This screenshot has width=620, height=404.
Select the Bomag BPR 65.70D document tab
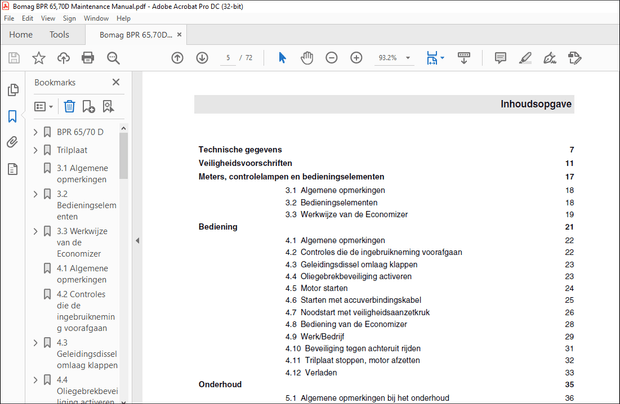point(136,35)
